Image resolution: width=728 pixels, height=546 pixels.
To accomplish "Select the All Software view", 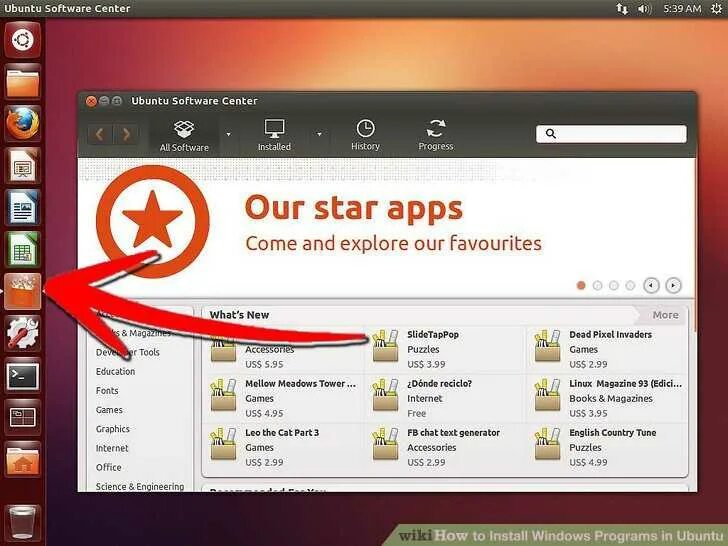I will pos(184,136).
